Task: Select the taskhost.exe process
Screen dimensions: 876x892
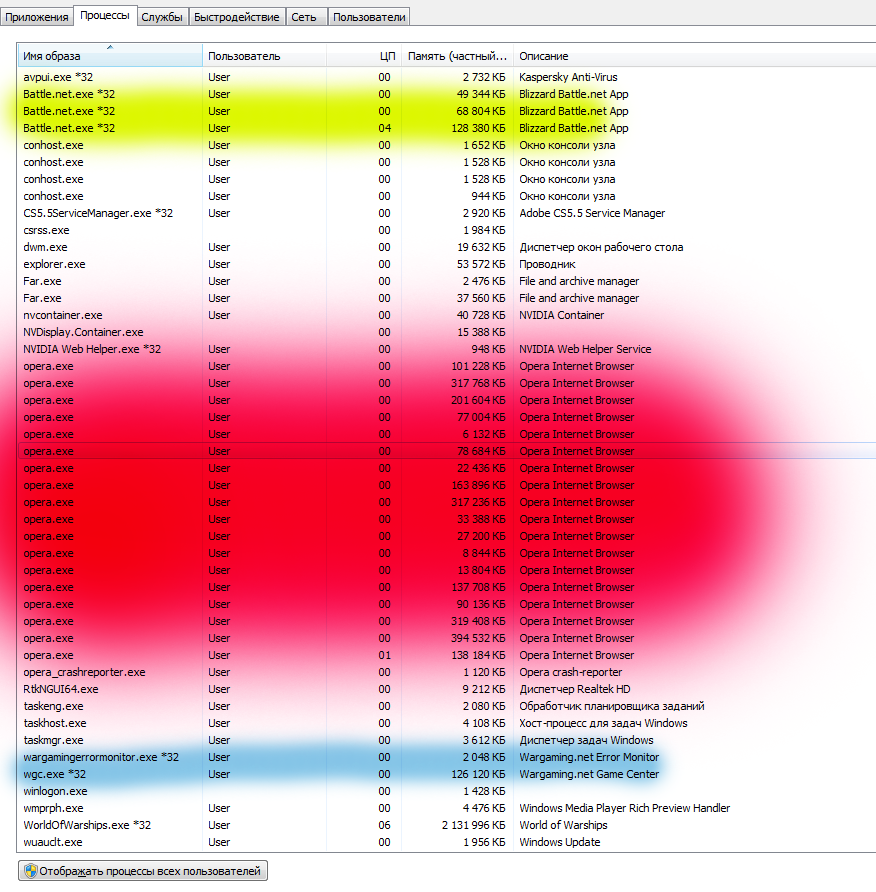Action: pyautogui.click(x=447, y=724)
